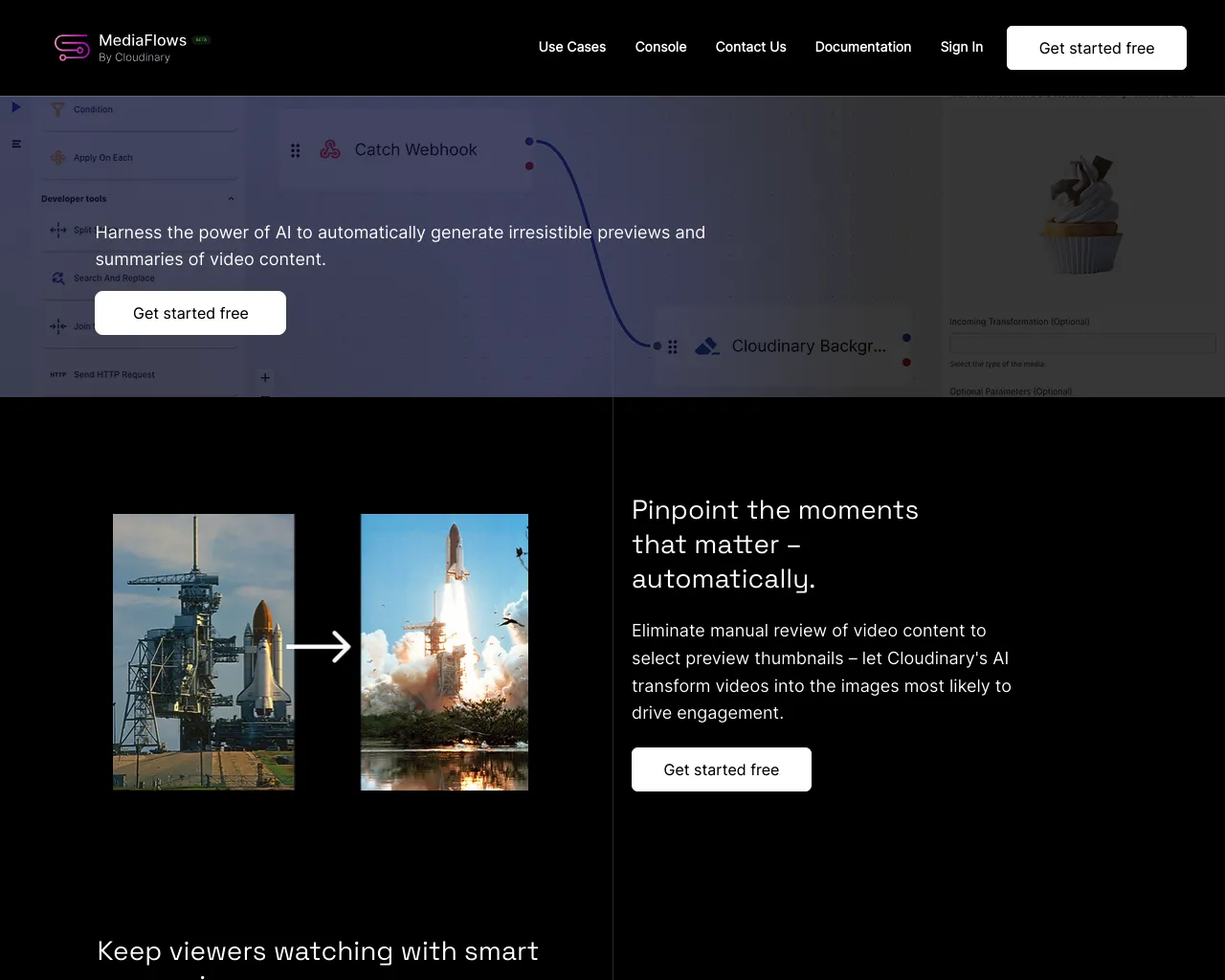Click the Send HTTP Request icon
The width and height of the screenshot is (1225, 980).
point(57,374)
